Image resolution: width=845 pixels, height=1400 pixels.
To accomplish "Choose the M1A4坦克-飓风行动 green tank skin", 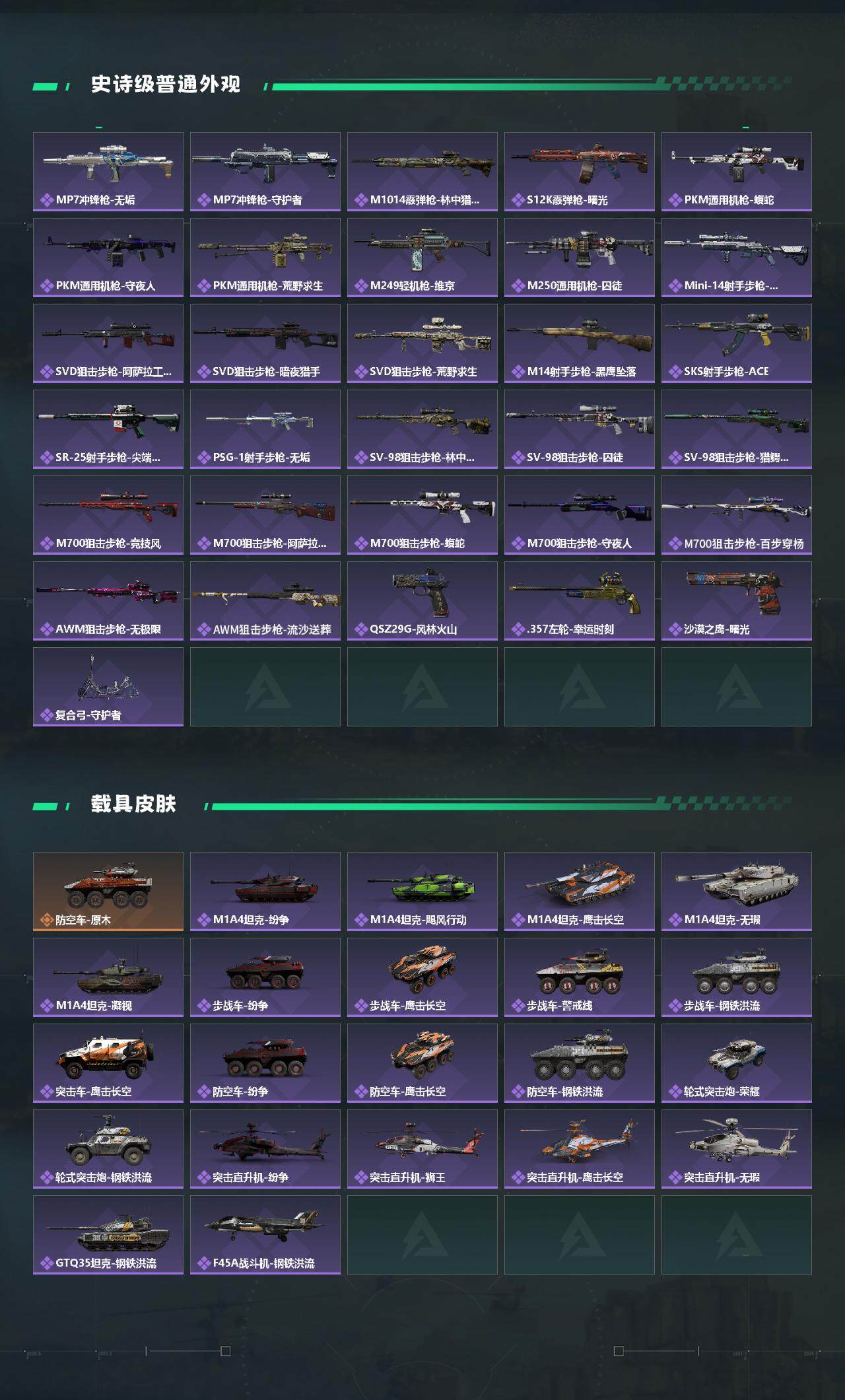I will (422, 892).
